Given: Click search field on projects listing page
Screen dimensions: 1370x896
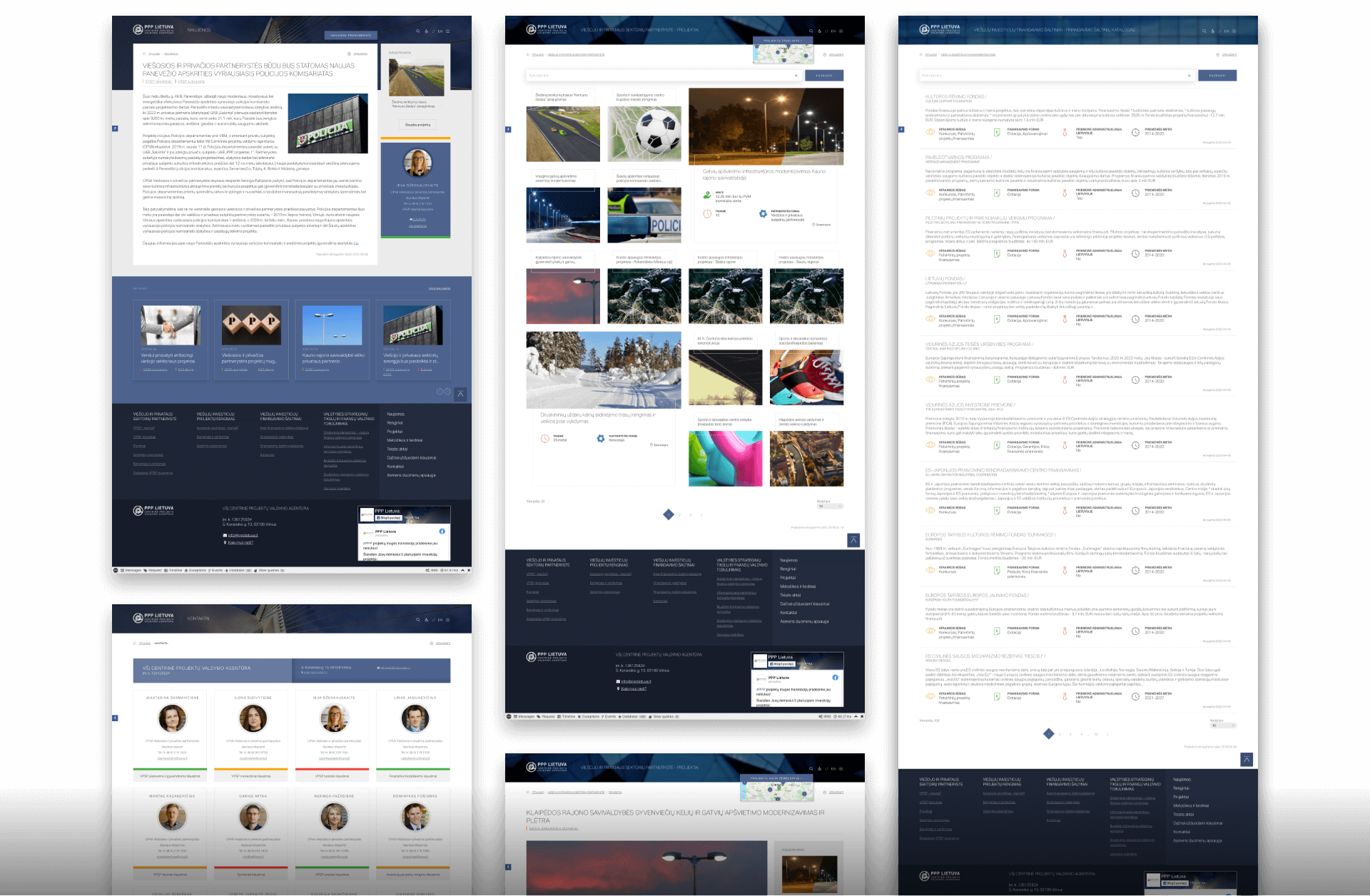Looking at the screenshot, I should coord(663,75).
